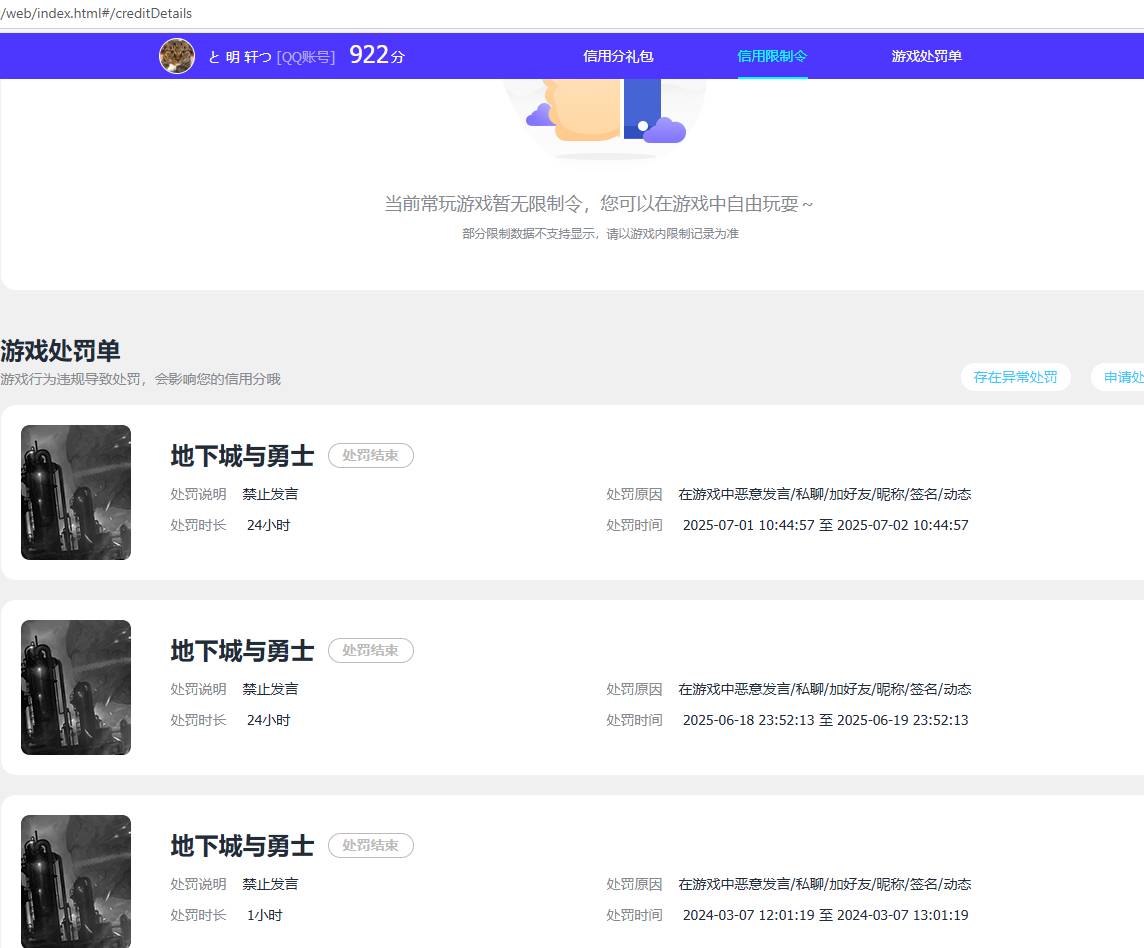Click the 游戏处罚单 section heading

(x=61, y=351)
